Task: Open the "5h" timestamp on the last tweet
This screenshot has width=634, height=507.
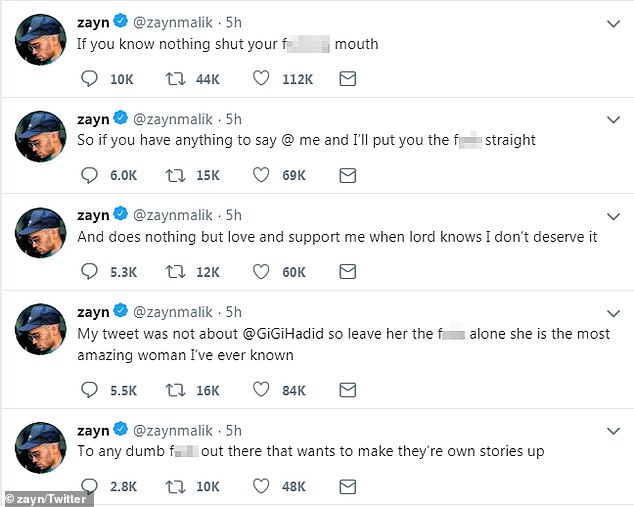Action: pyautogui.click(x=233, y=429)
